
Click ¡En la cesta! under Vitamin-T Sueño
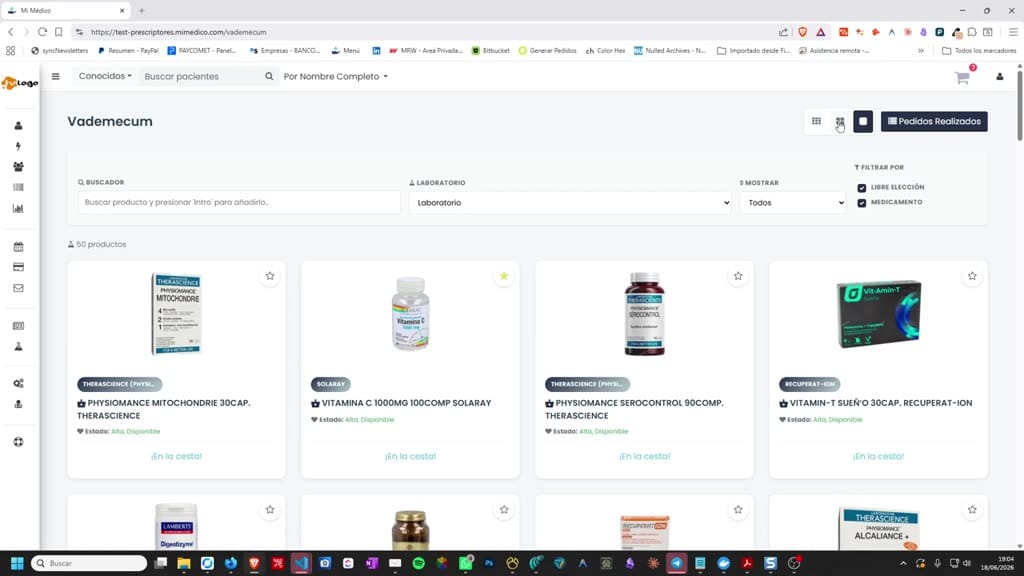(878, 456)
